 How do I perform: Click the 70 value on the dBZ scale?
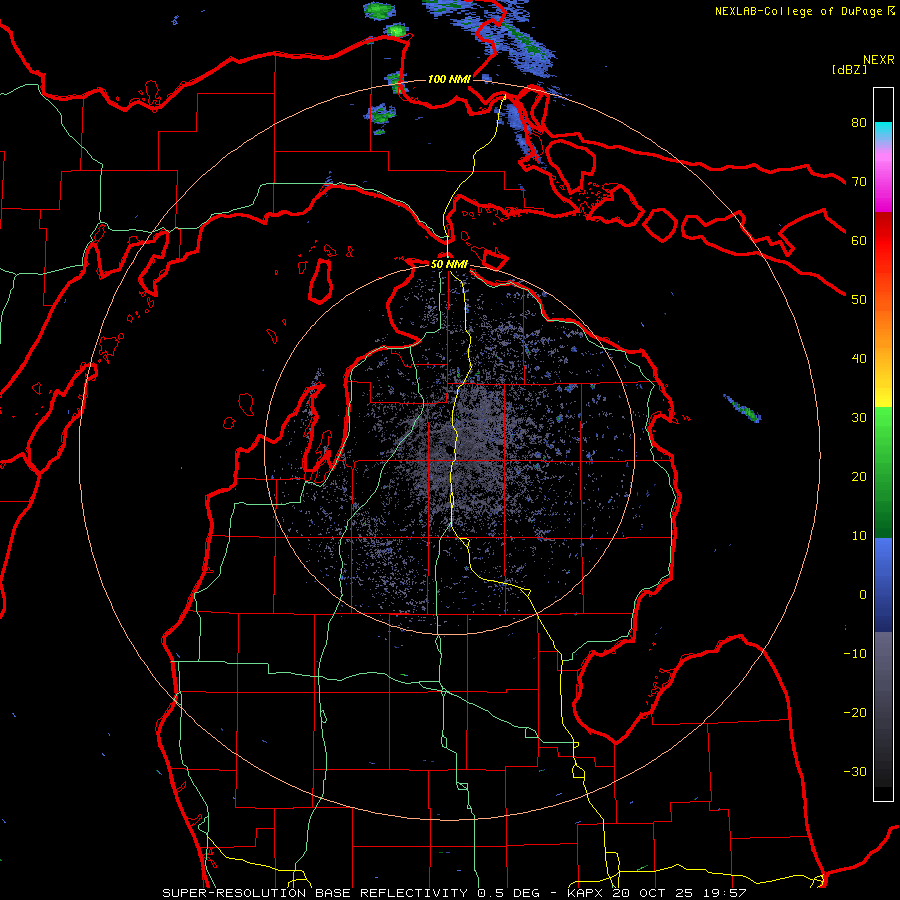pyautogui.click(x=859, y=181)
